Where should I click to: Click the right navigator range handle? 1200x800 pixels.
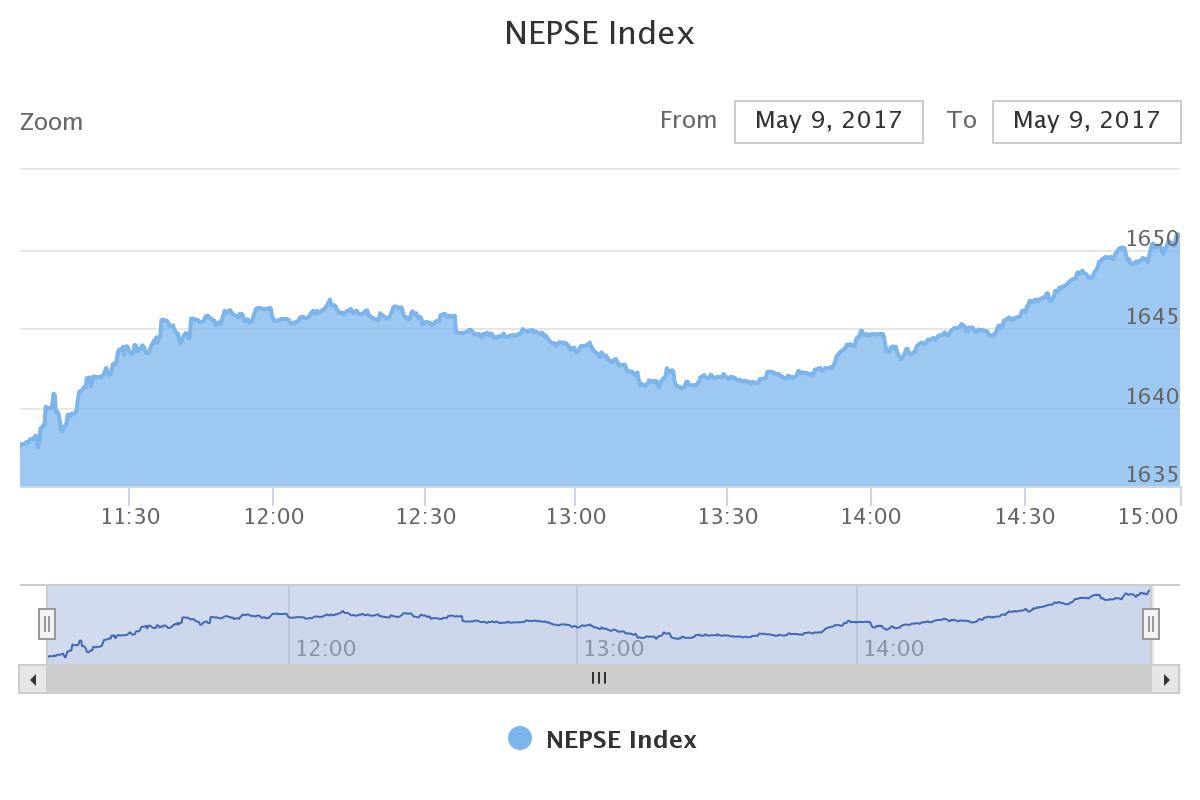point(1151,624)
